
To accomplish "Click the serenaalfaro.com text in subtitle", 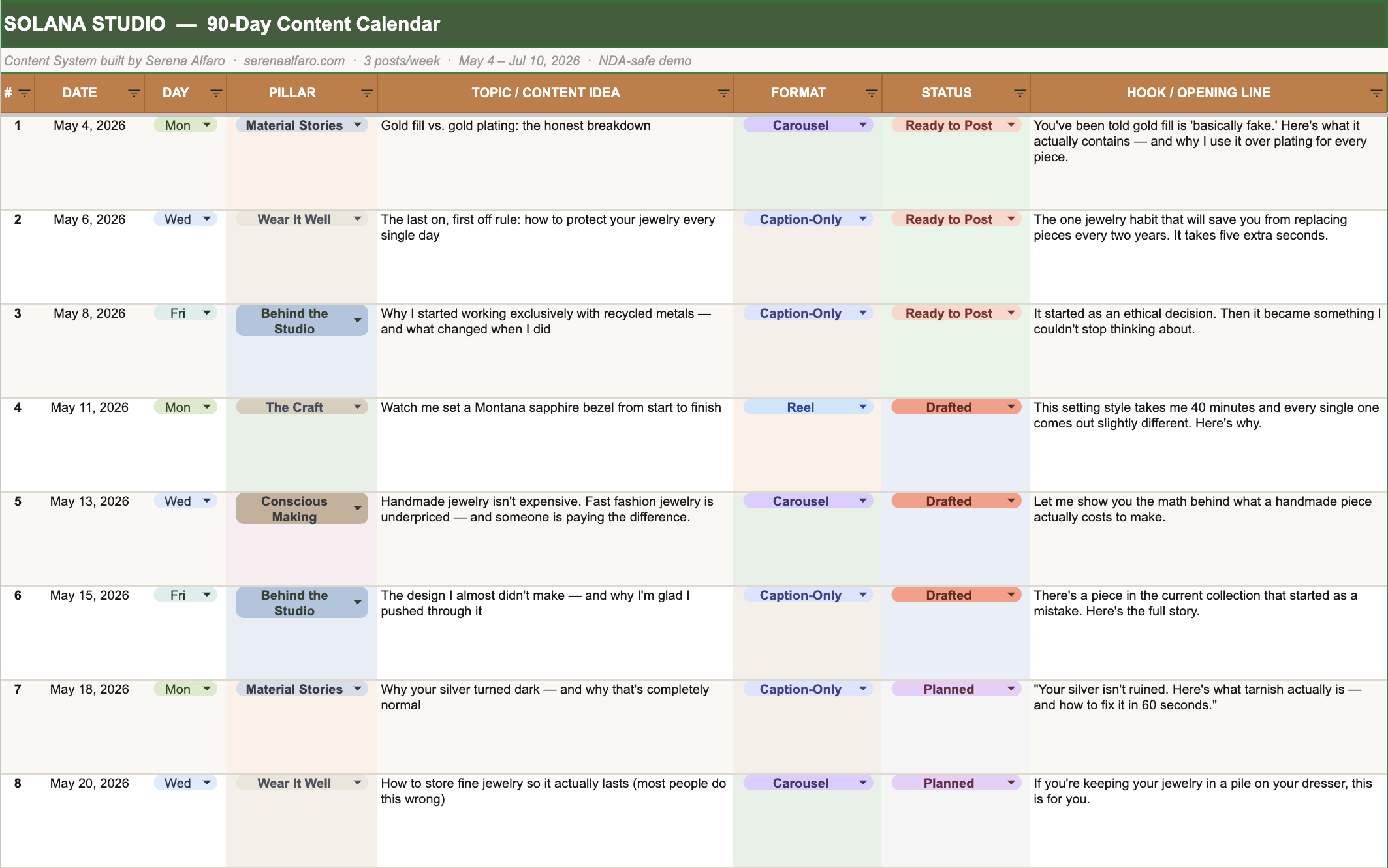I will point(294,61).
